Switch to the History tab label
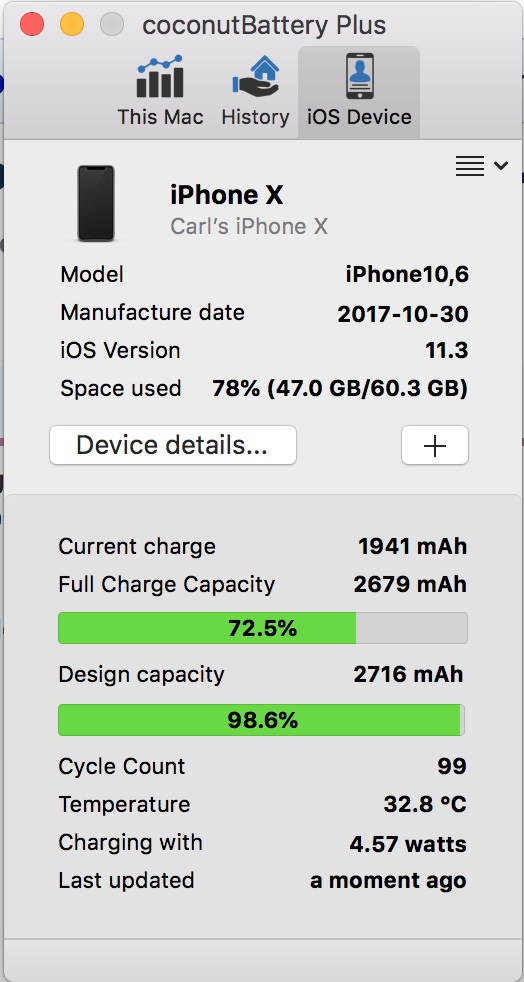The width and height of the screenshot is (524, 982). point(255,117)
